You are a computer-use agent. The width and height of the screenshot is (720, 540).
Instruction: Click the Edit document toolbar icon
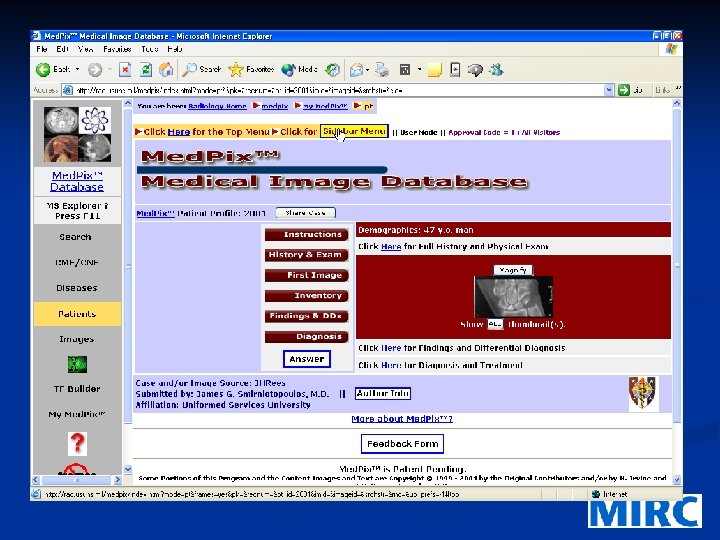click(405, 70)
